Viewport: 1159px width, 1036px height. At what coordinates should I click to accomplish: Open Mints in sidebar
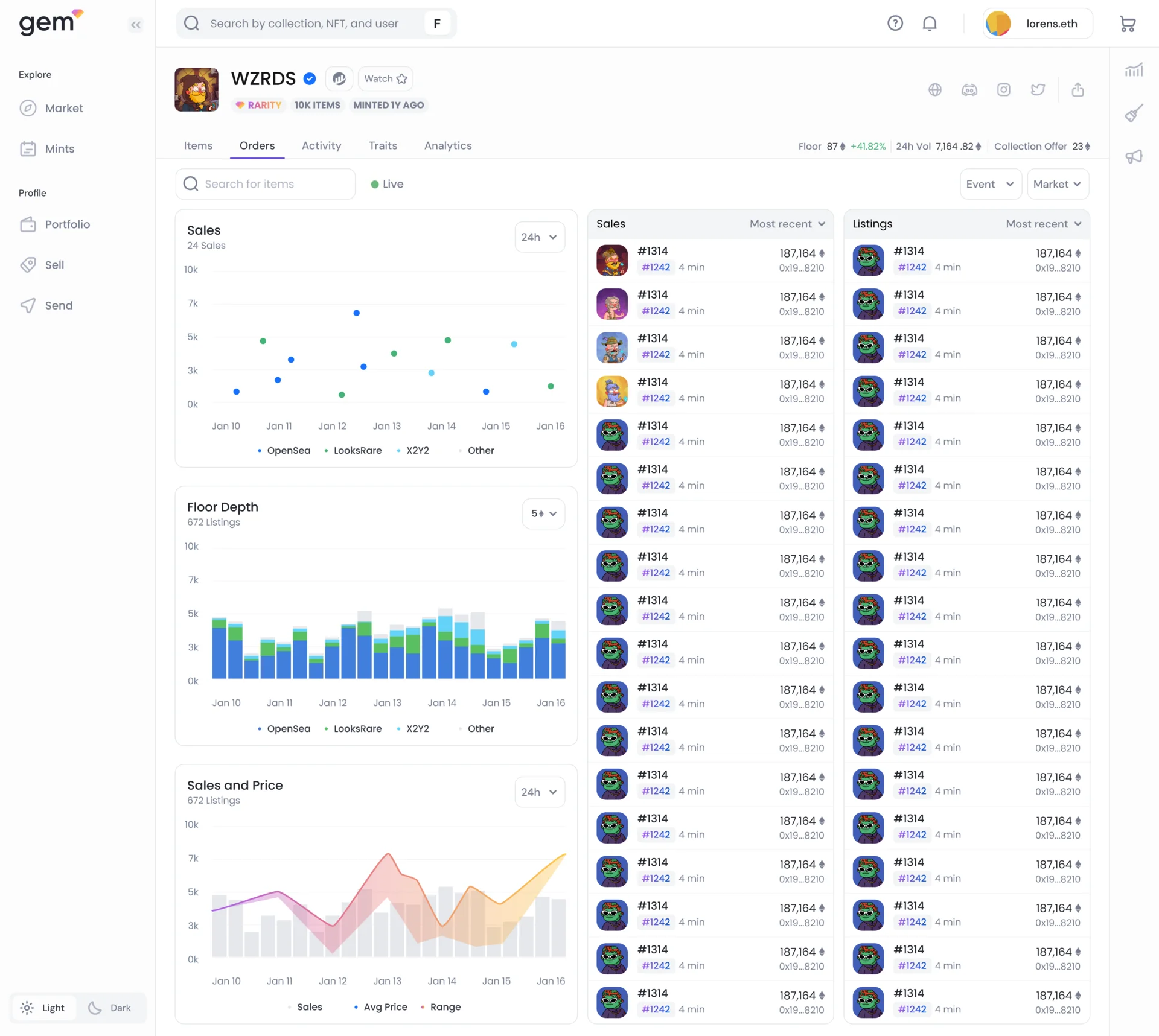click(x=47, y=149)
